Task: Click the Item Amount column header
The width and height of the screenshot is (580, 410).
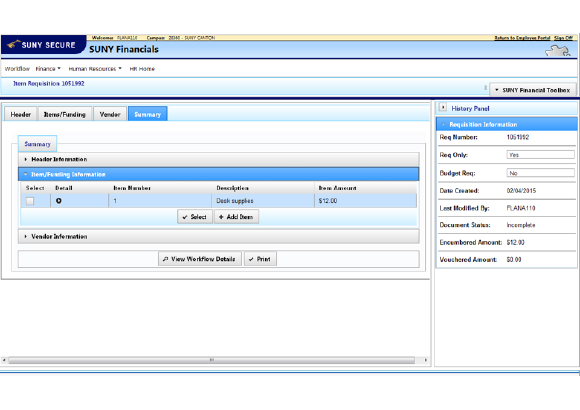Action: pos(337,188)
